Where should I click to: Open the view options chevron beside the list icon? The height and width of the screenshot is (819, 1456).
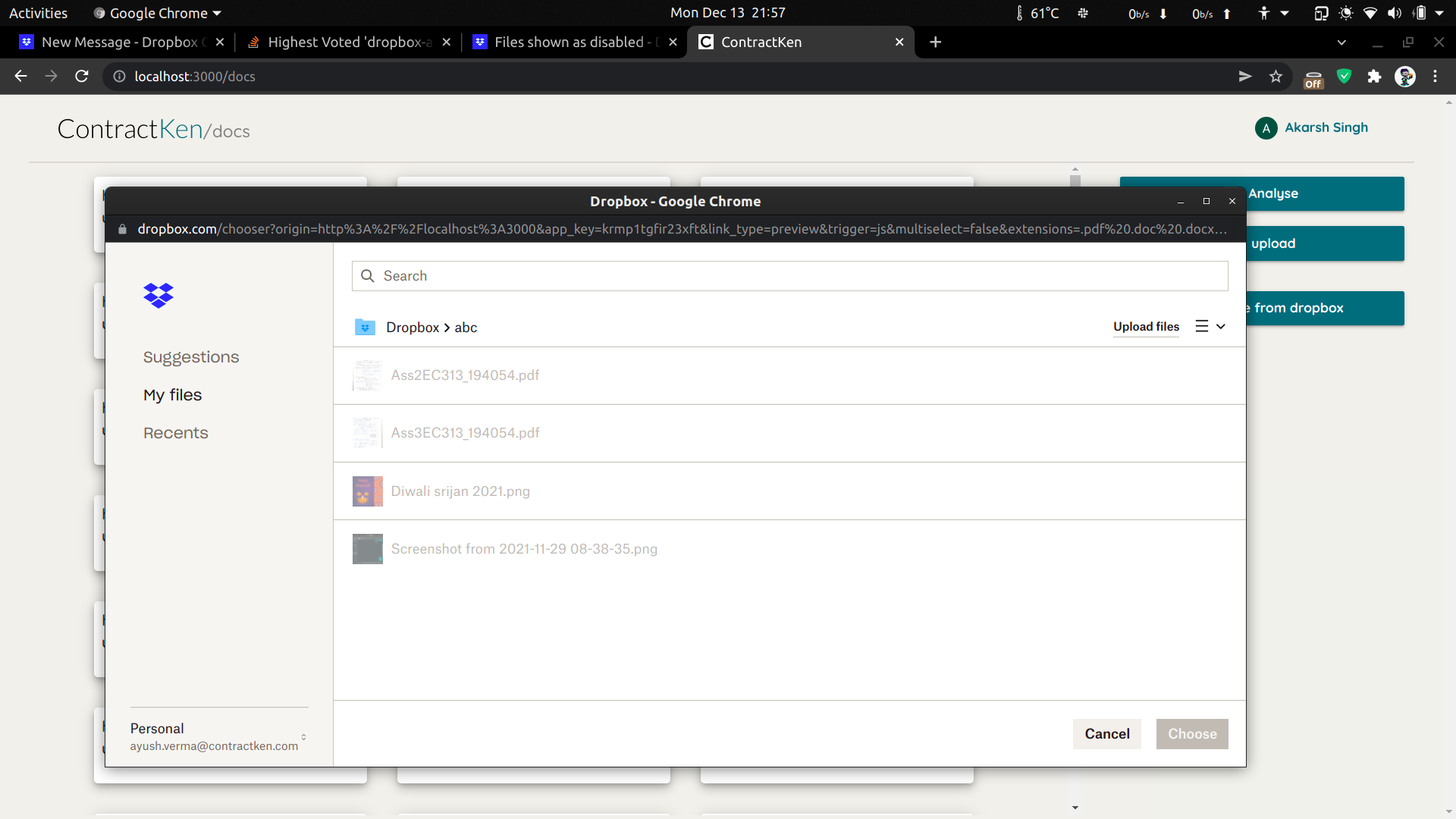(x=1219, y=326)
